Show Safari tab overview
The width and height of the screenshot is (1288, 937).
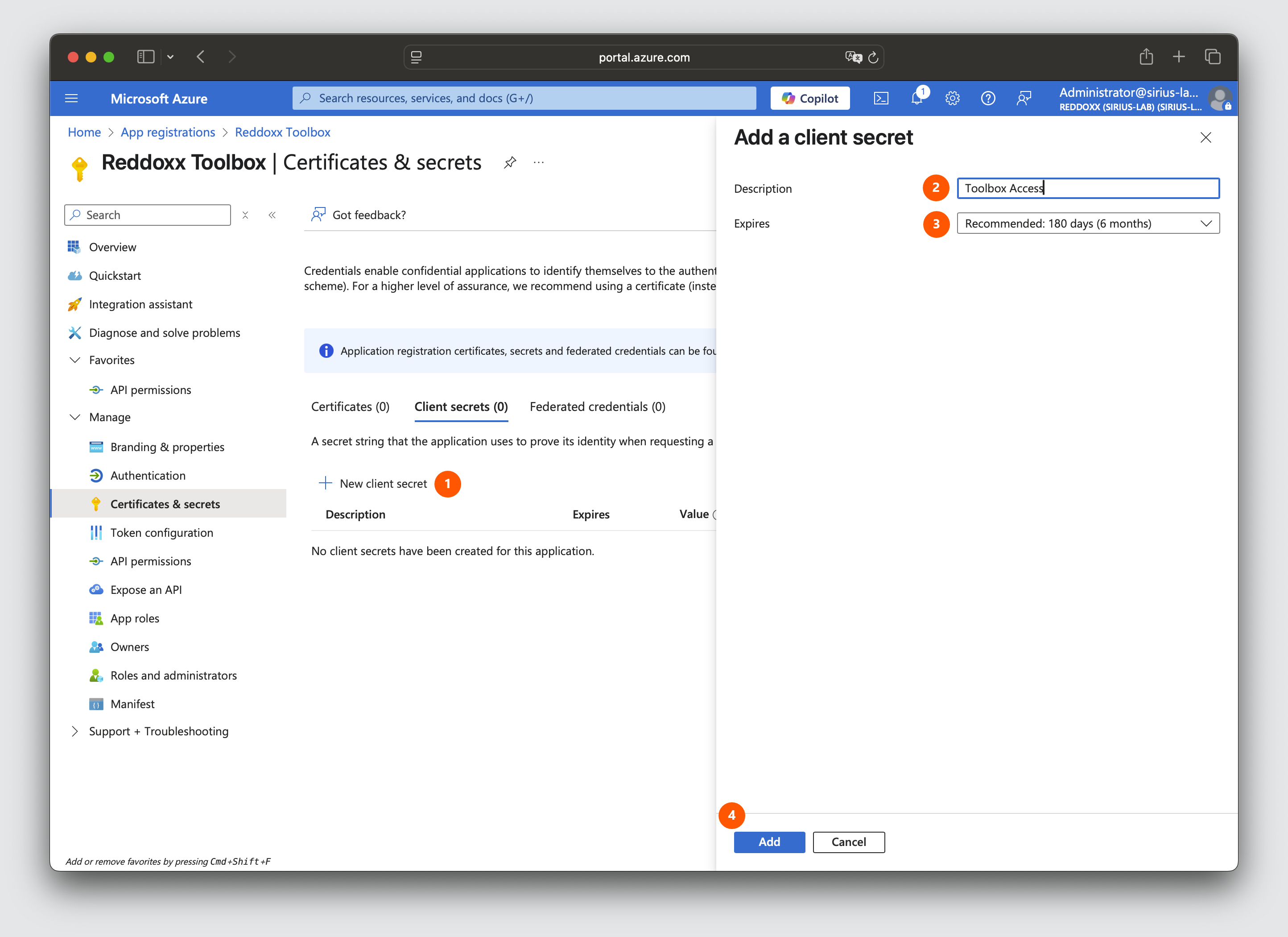tap(1213, 57)
